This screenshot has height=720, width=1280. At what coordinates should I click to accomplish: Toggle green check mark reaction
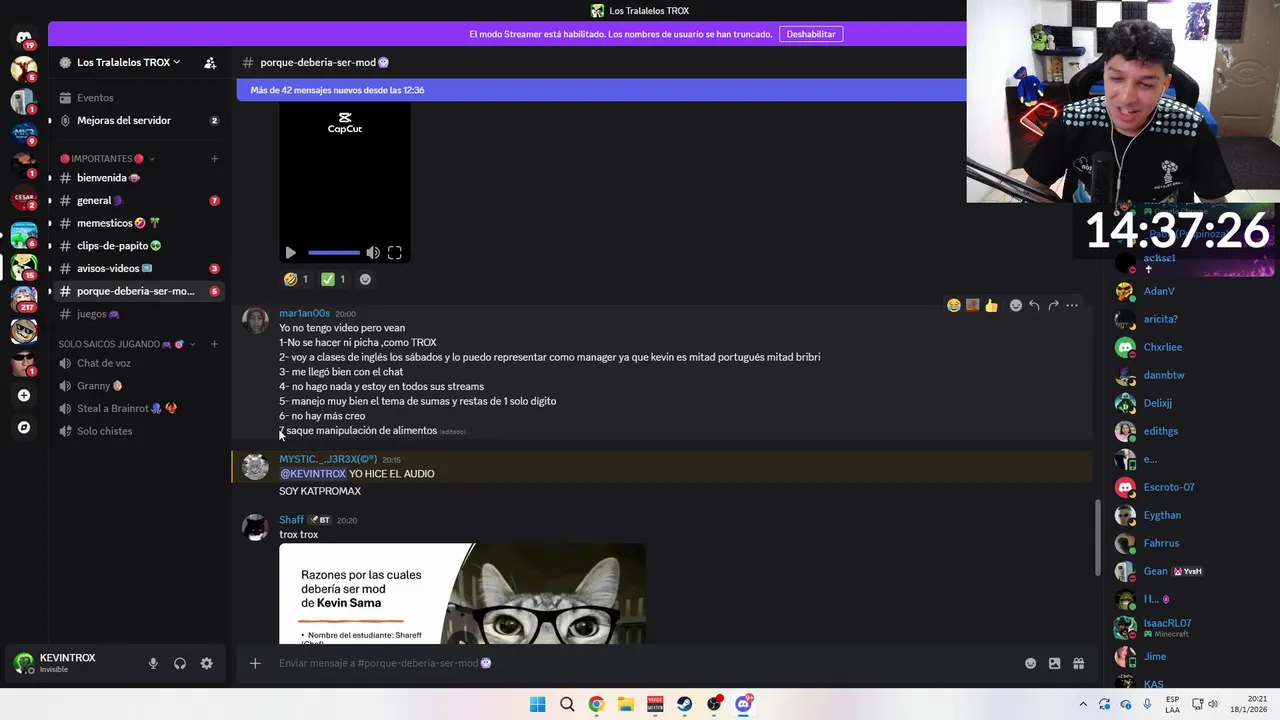pos(333,279)
